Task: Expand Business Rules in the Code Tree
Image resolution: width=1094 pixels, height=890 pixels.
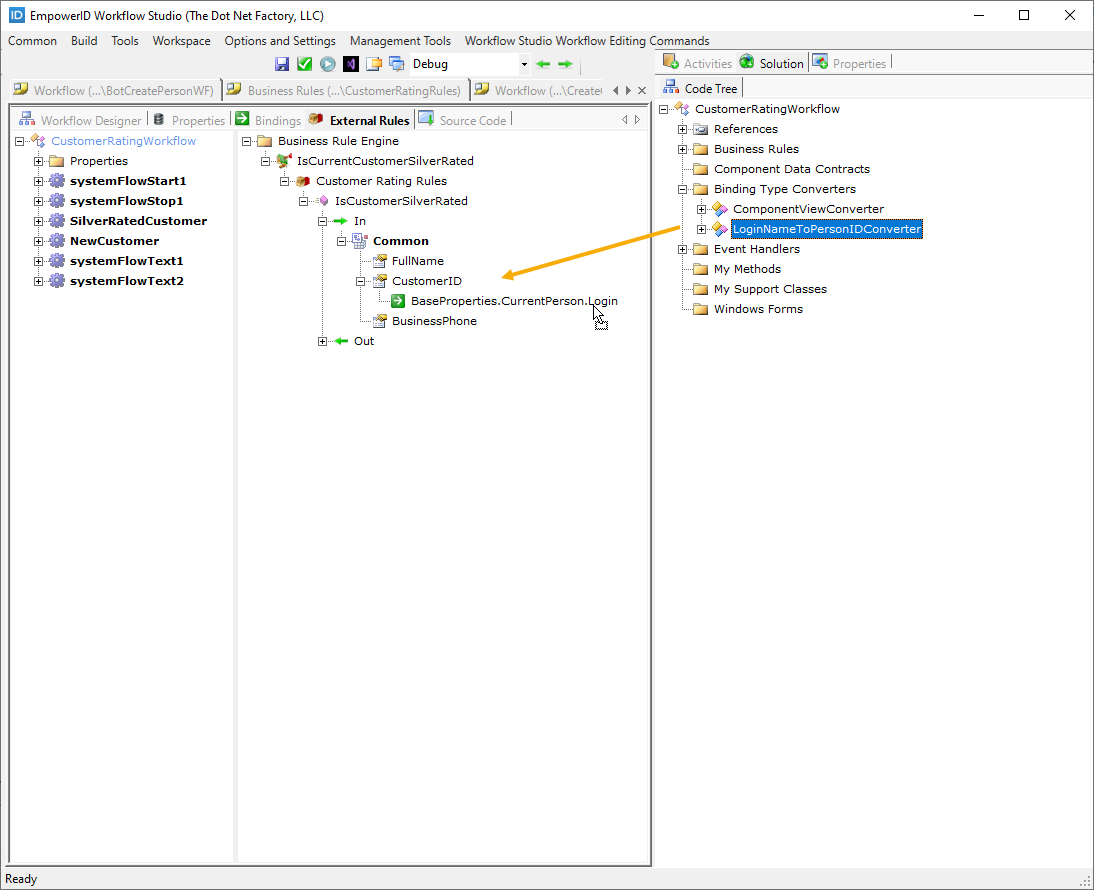Action: pos(682,149)
